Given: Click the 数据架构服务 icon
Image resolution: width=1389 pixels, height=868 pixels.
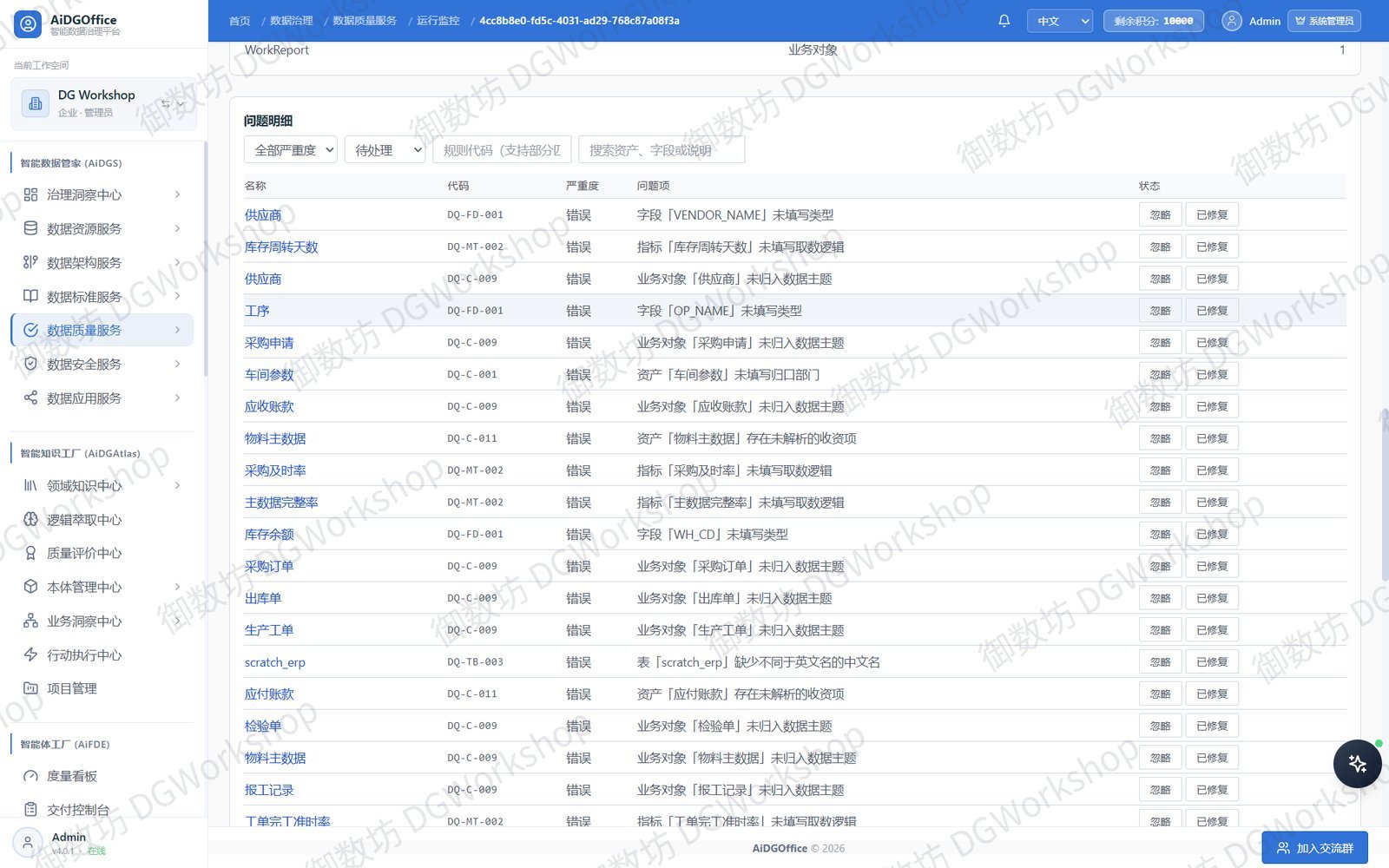Looking at the screenshot, I should click(x=30, y=262).
